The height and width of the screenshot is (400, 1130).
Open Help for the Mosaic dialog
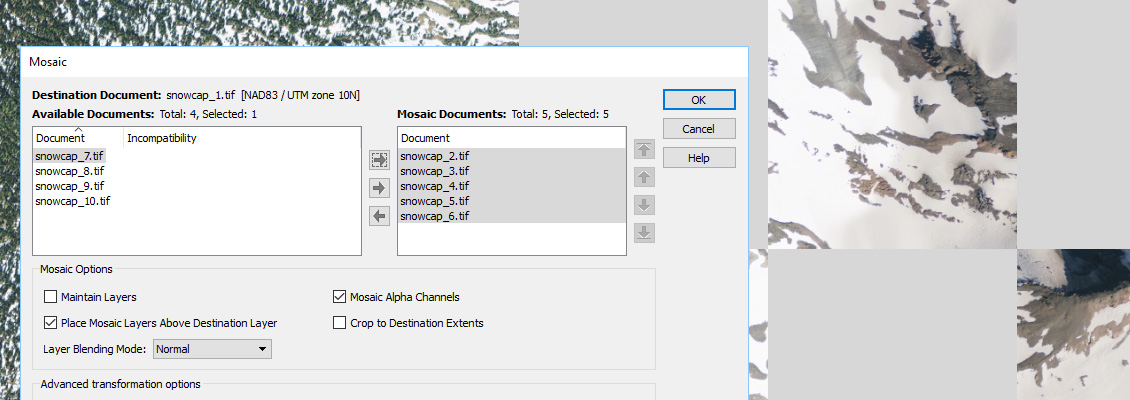coord(698,158)
